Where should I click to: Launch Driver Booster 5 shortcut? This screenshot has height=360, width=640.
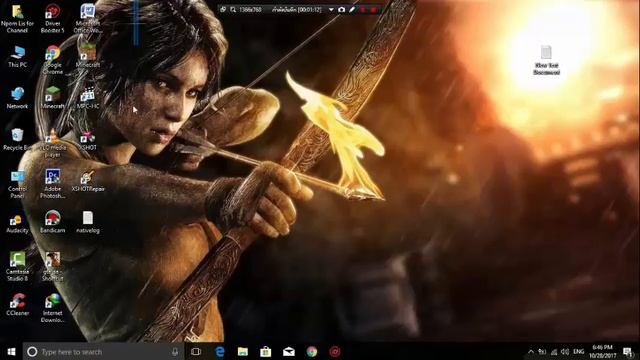[52, 19]
